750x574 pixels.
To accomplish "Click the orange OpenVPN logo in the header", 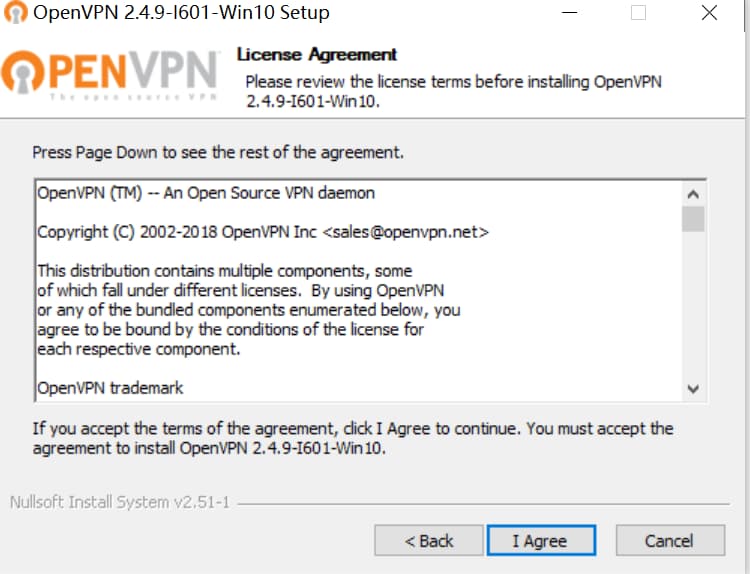I will [111, 75].
